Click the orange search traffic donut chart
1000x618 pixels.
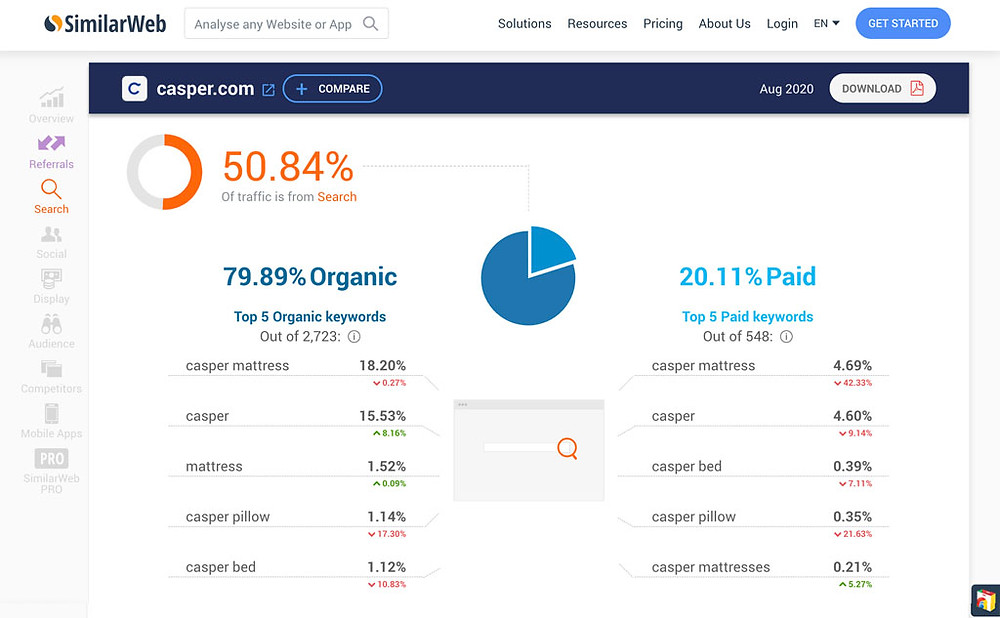[165, 172]
